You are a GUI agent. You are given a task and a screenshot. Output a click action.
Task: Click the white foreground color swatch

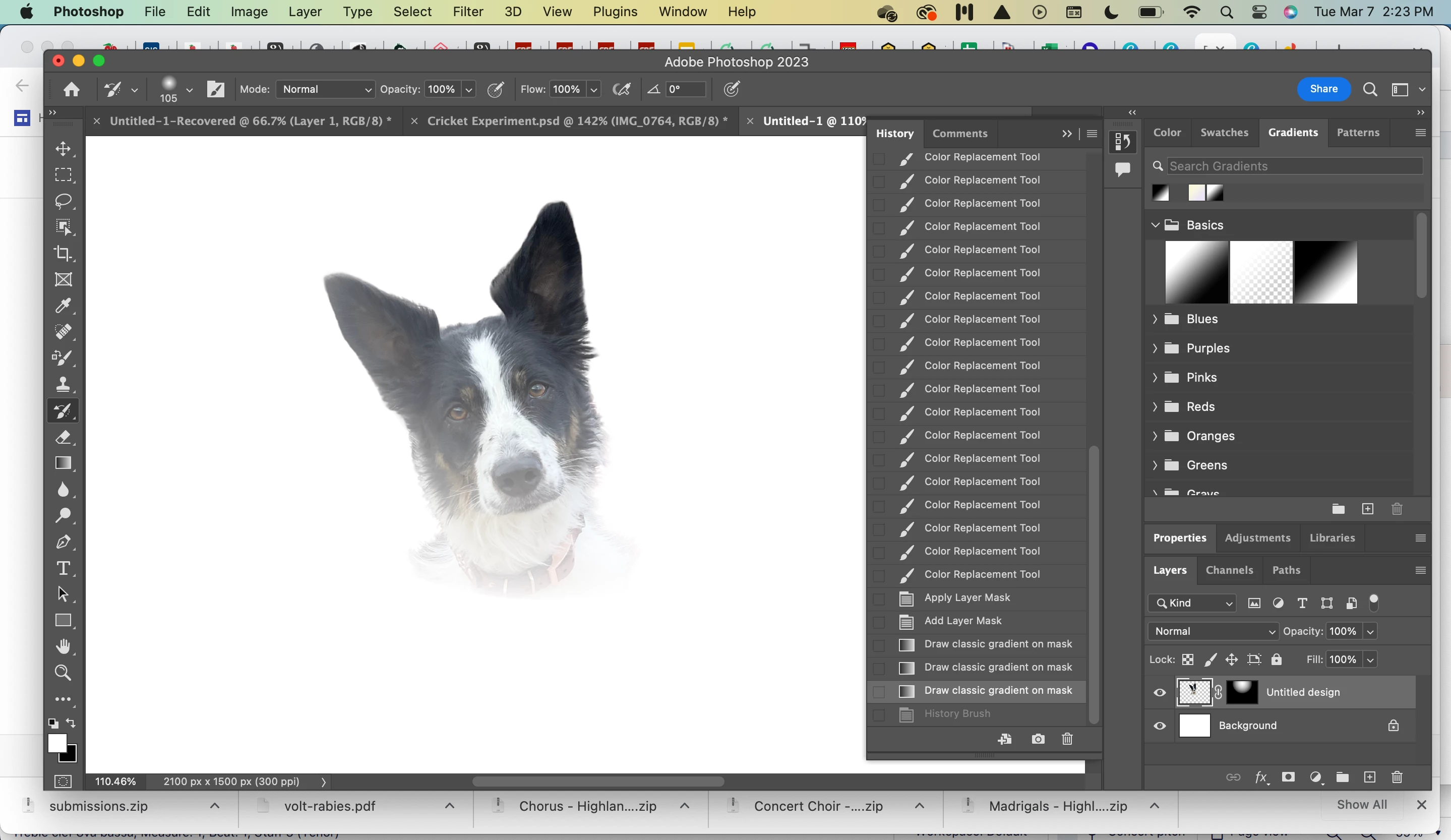pyautogui.click(x=56, y=743)
